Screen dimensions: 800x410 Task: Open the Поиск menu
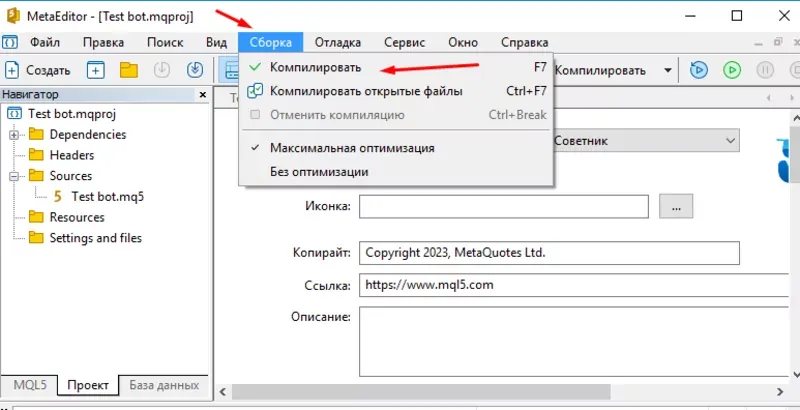click(165, 42)
